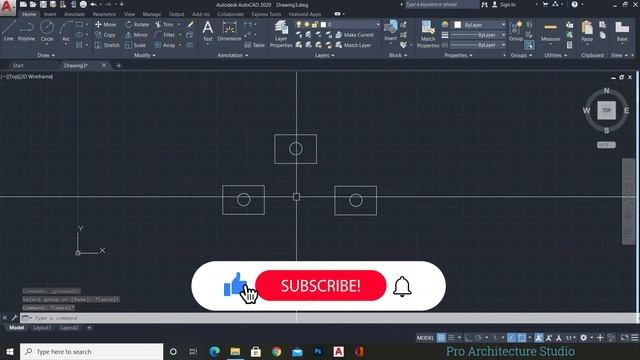
Task: Toggle polar tracking in the status bar
Action: point(478,338)
